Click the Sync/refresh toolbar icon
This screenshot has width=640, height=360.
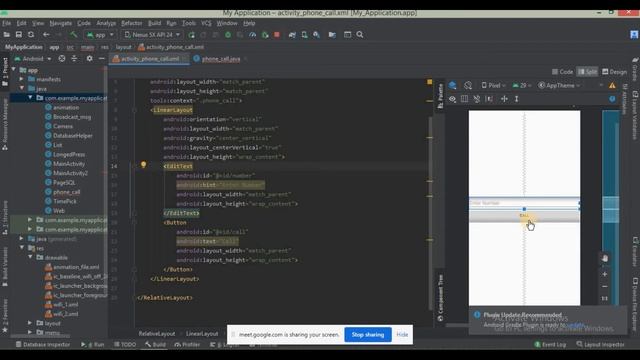click(x=31, y=35)
